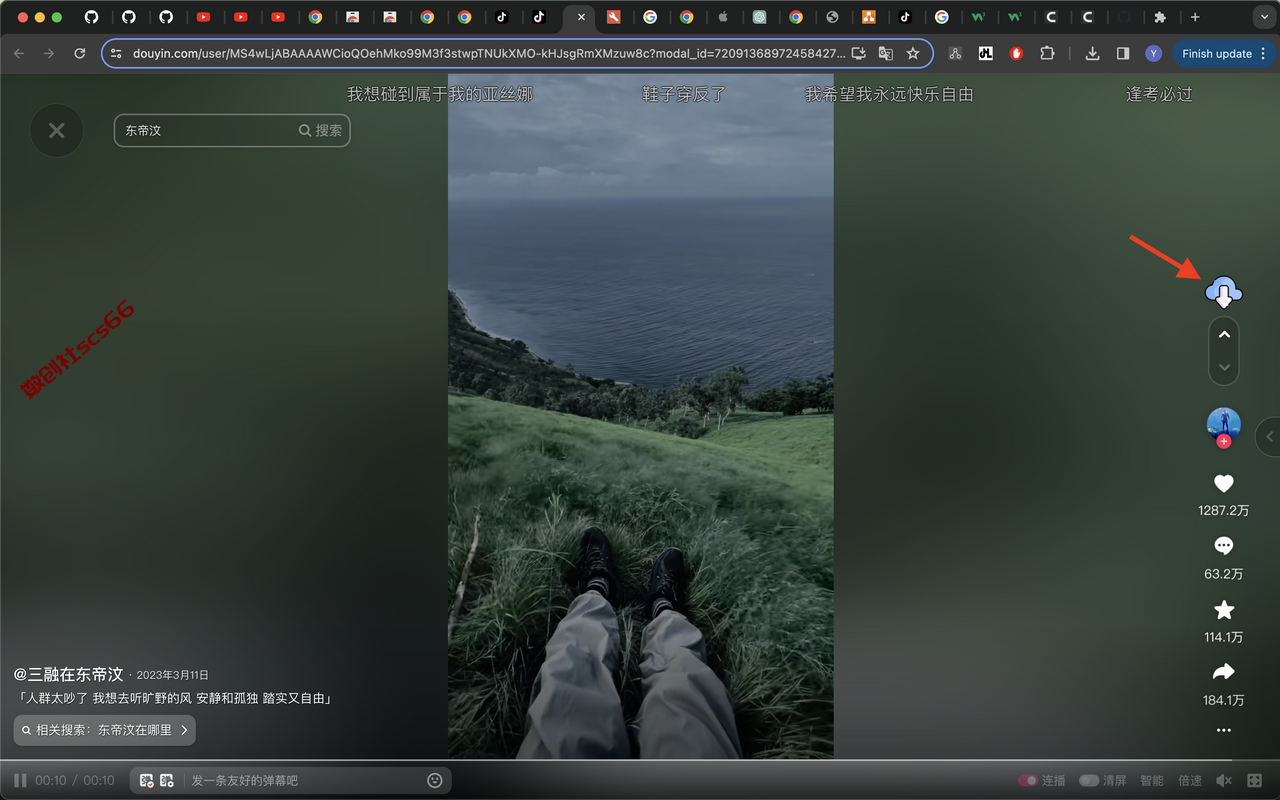The width and height of the screenshot is (1280, 800).
Task: Open Chrome downloads tray
Action: (1093, 54)
